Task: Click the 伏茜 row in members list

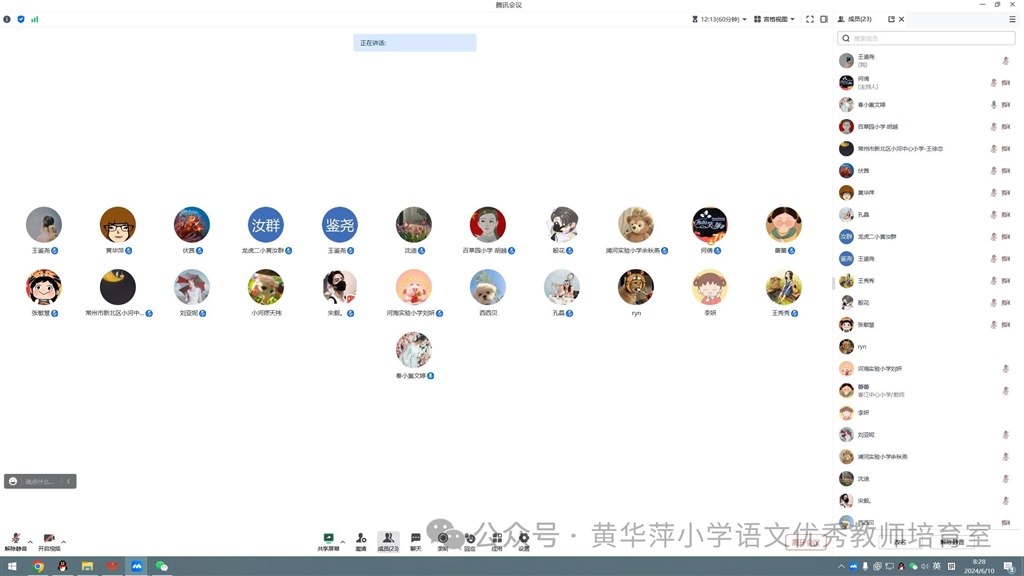Action: tap(926, 170)
